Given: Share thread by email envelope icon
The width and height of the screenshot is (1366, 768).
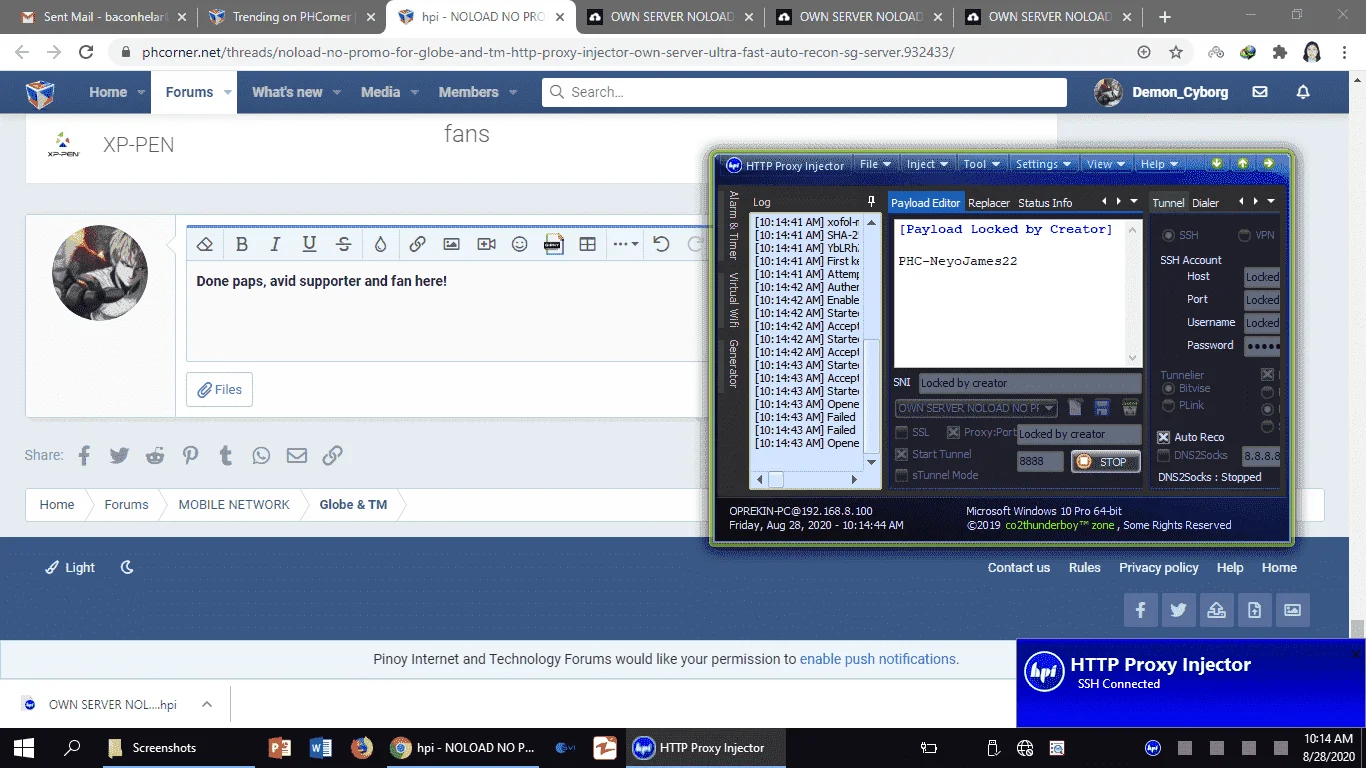Looking at the screenshot, I should click(297, 455).
